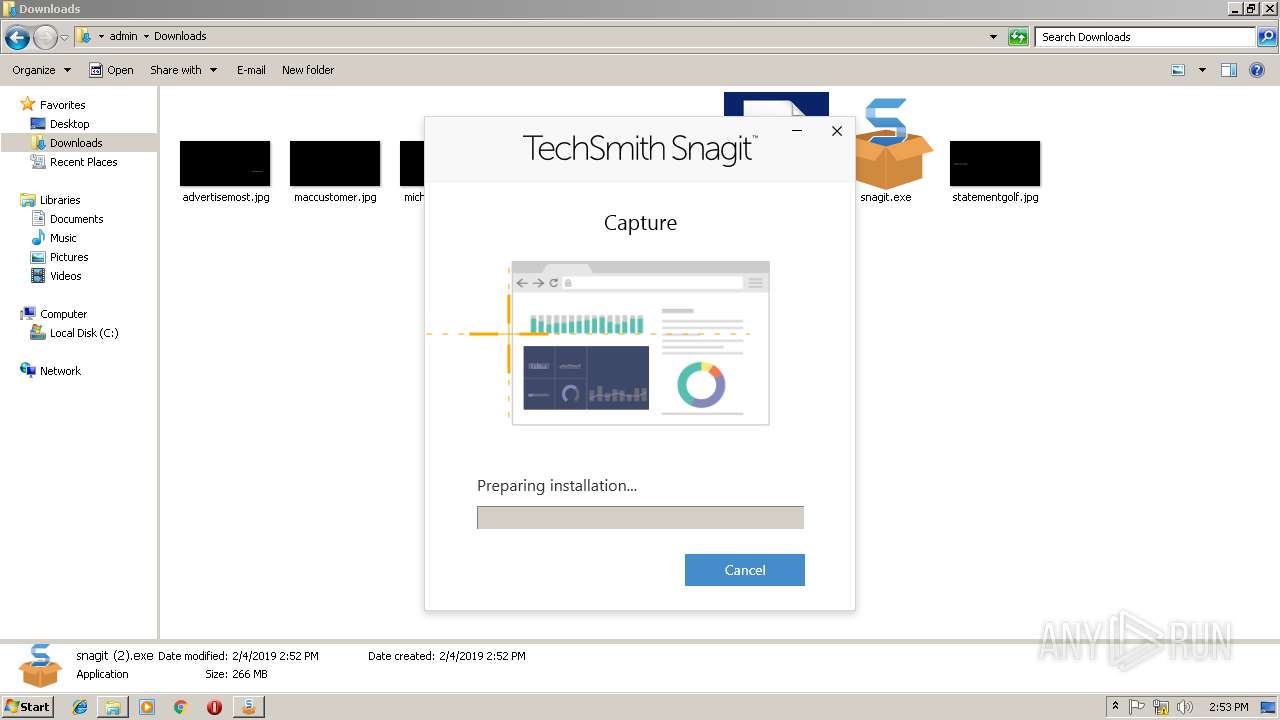
Task: Click the Search Downloads field
Action: [1146, 37]
